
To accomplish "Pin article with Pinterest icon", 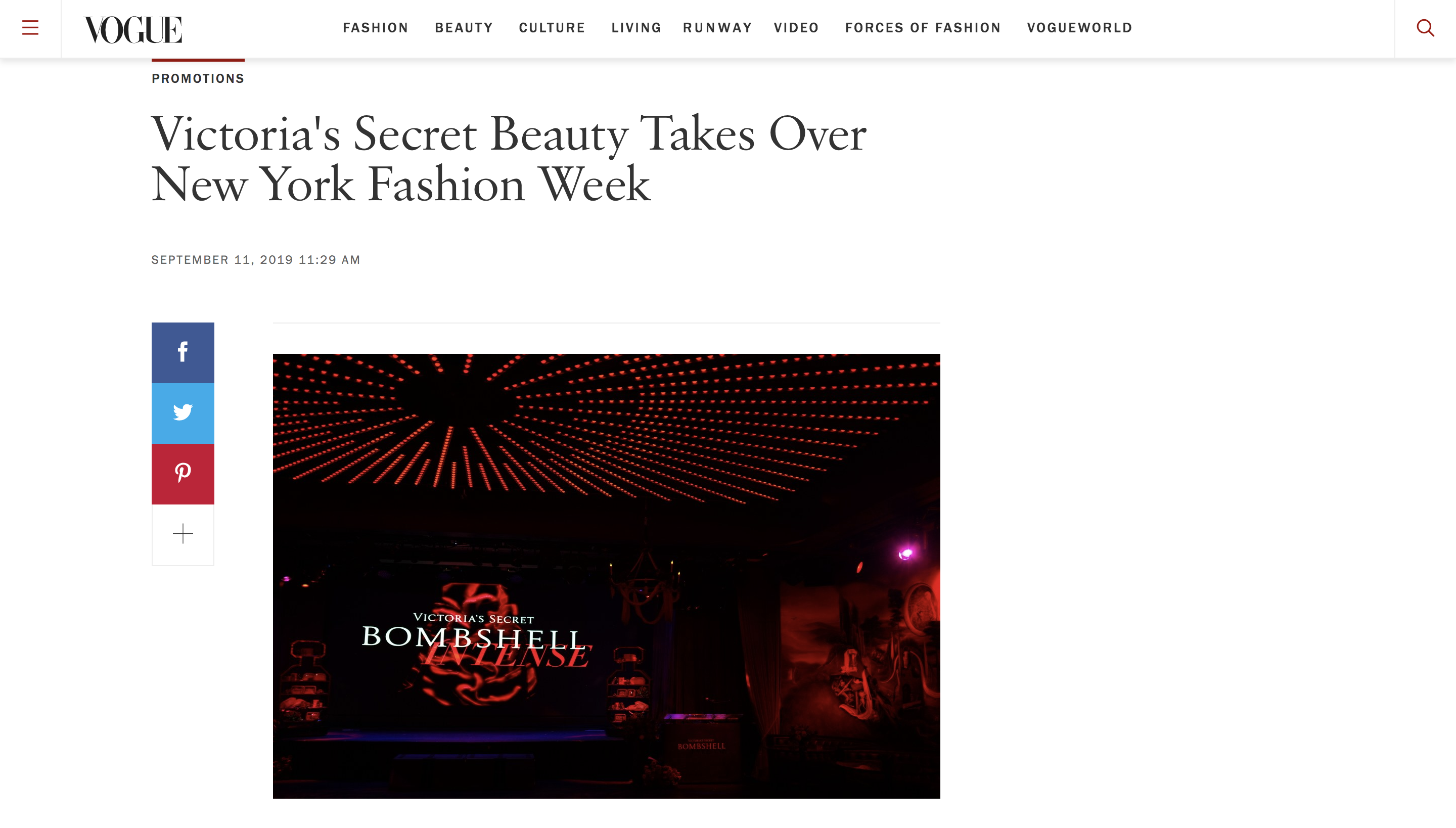I will (x=183, y=474).
